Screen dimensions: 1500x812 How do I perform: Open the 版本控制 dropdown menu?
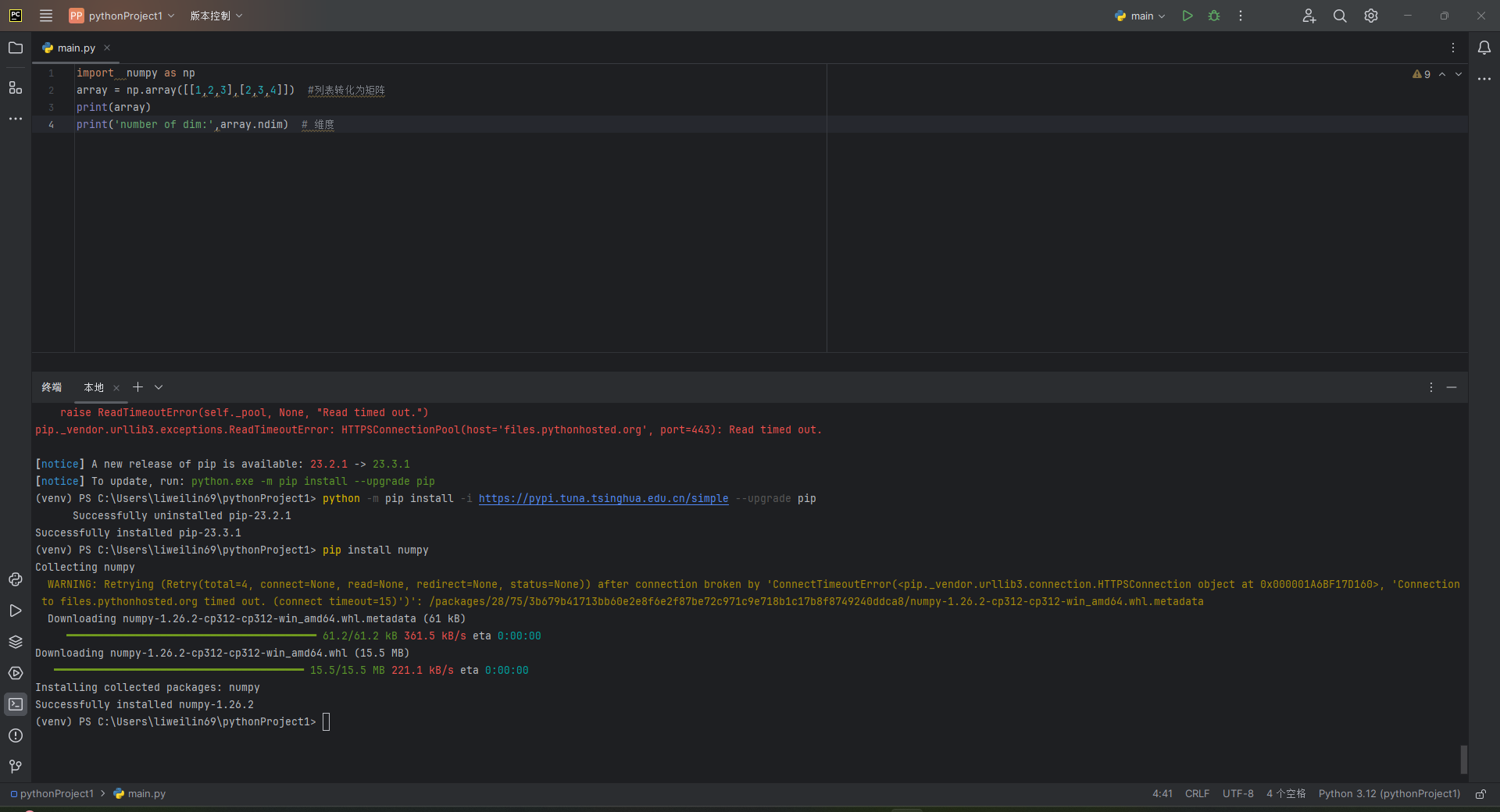216,16
